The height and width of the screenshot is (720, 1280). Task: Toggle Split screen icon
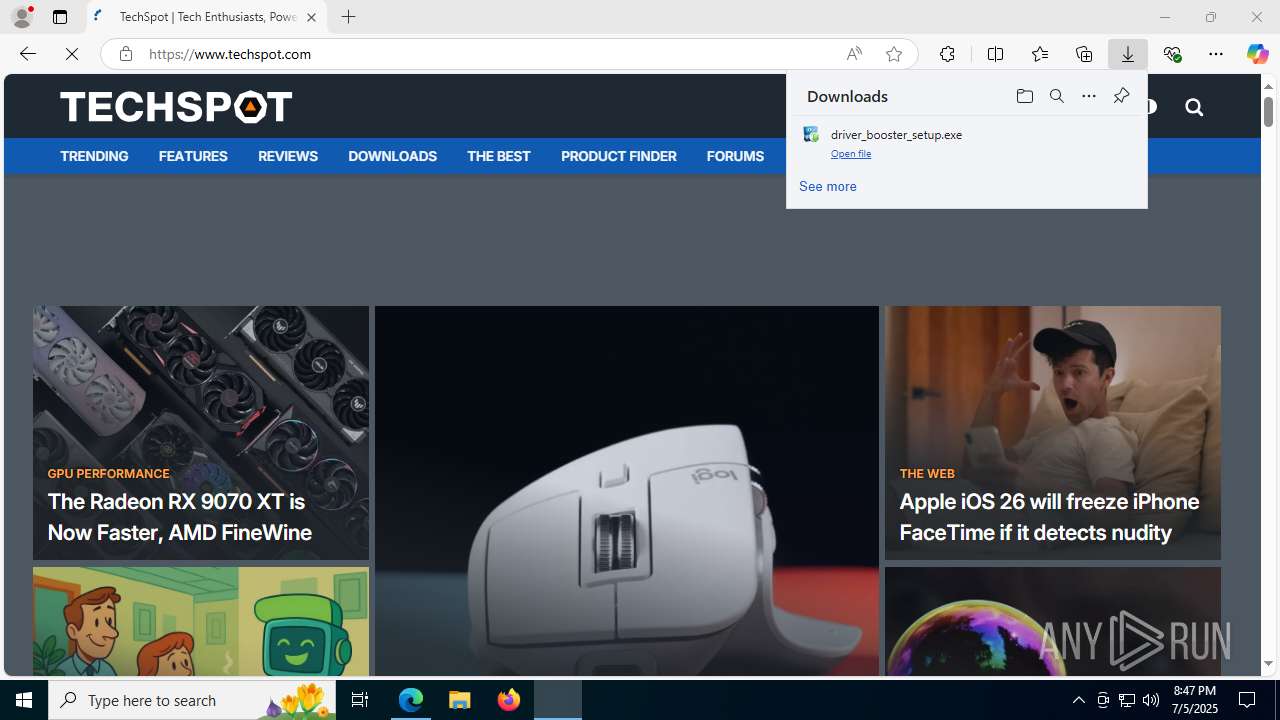click(995, 54)
